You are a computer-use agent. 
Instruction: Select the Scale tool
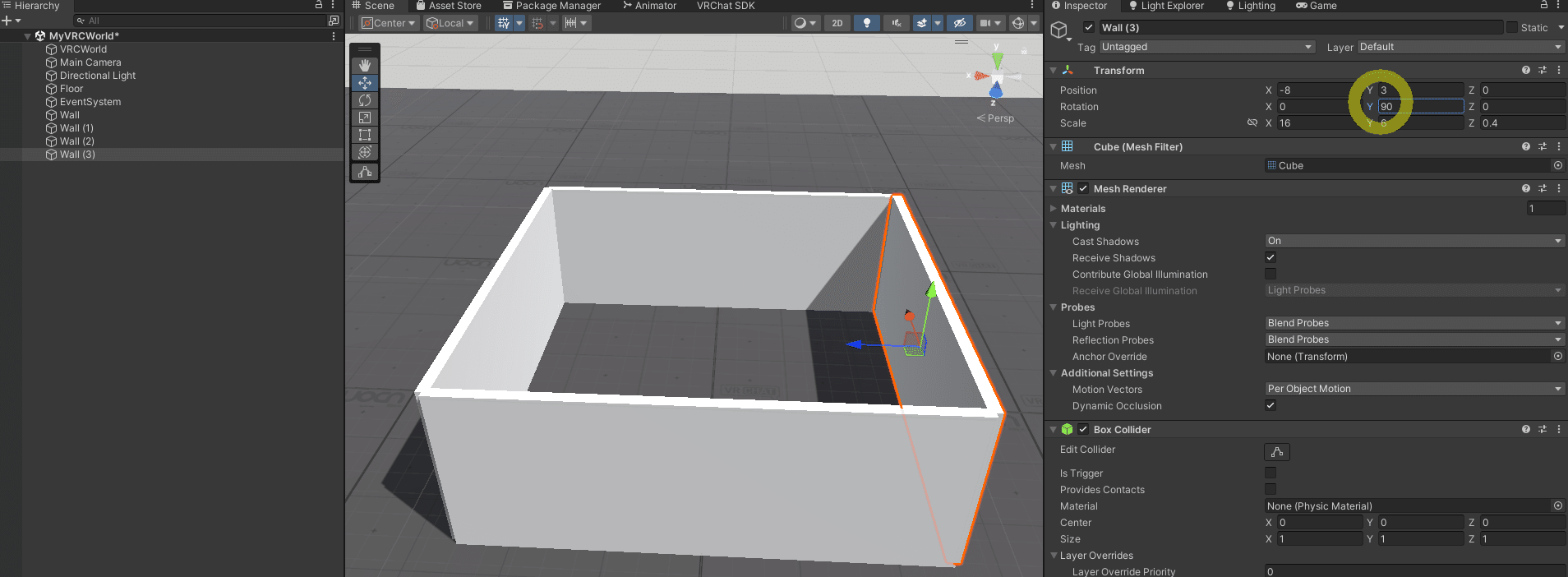[365, 118]
